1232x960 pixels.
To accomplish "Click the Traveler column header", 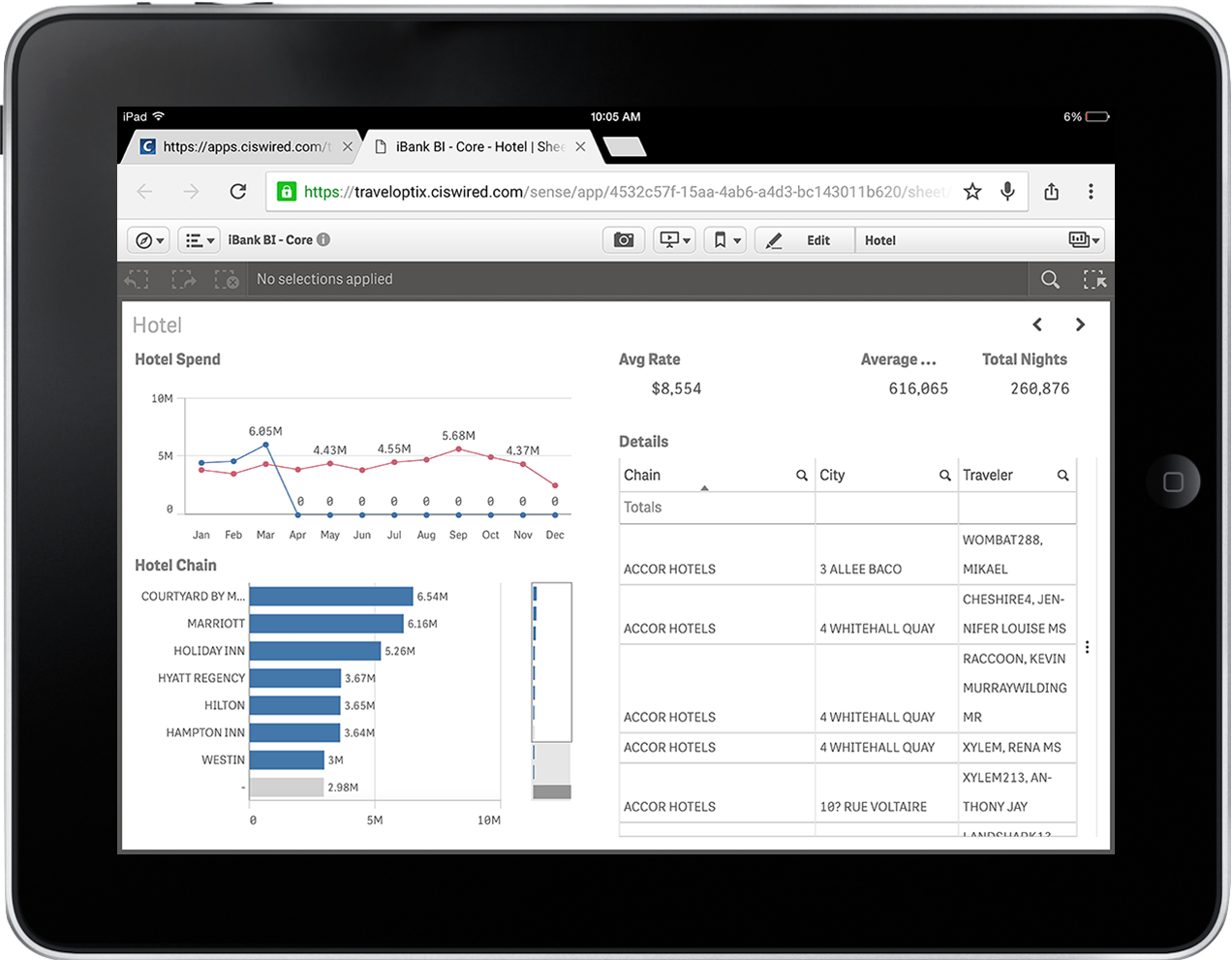I will pos(987,475).
